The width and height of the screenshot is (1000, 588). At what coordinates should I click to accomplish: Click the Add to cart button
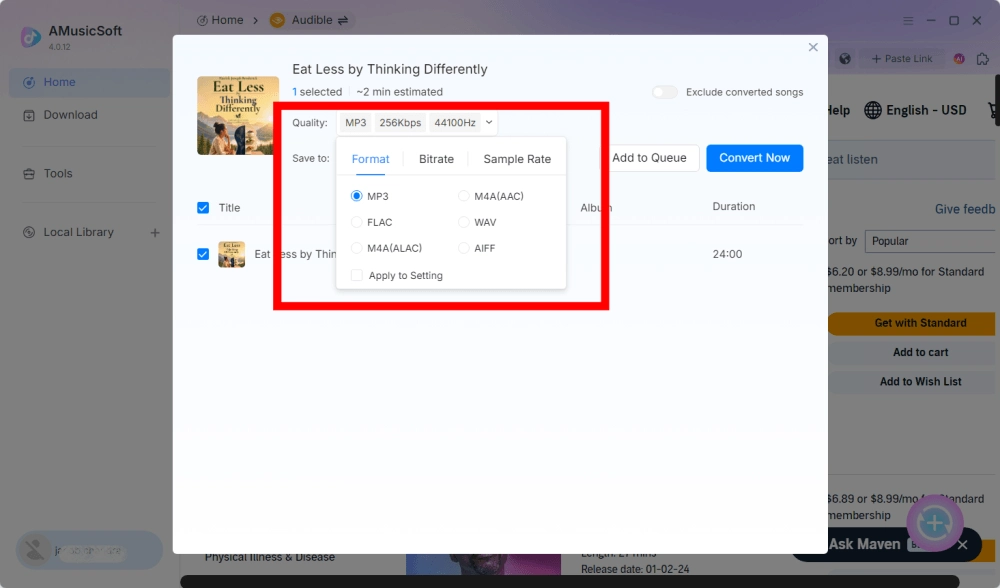click(913, 352)
